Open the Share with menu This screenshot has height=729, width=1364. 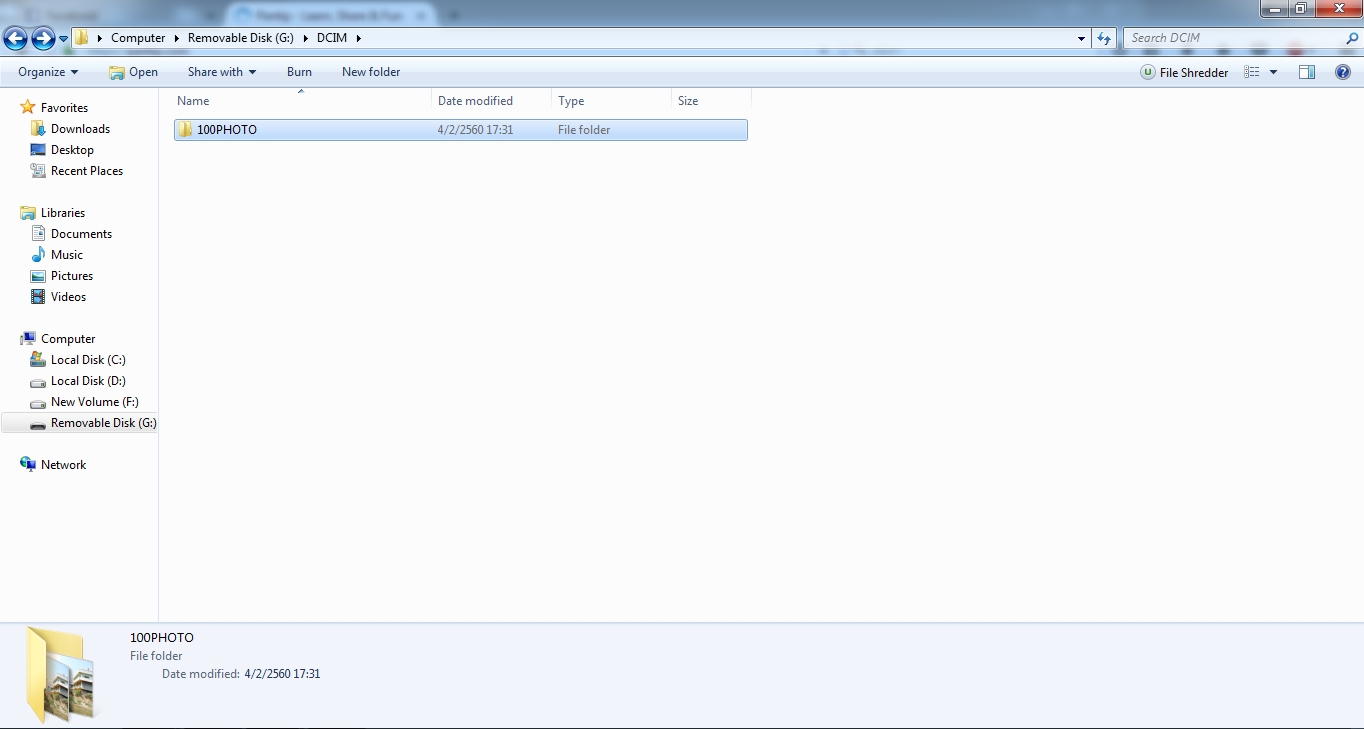pos(222,72)
